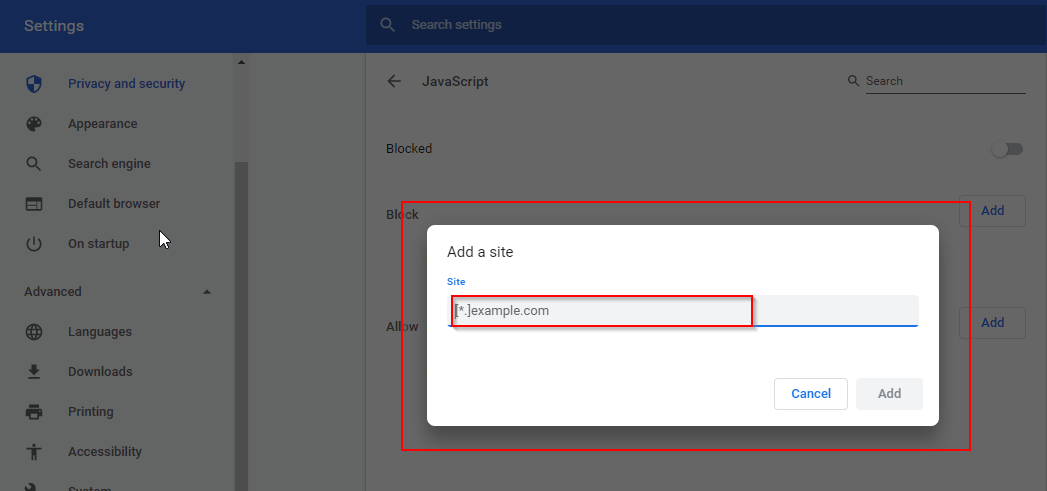Click the Printing printer icon
Viewport: 1047px width, 491px height.
click(x=33, y=412)
